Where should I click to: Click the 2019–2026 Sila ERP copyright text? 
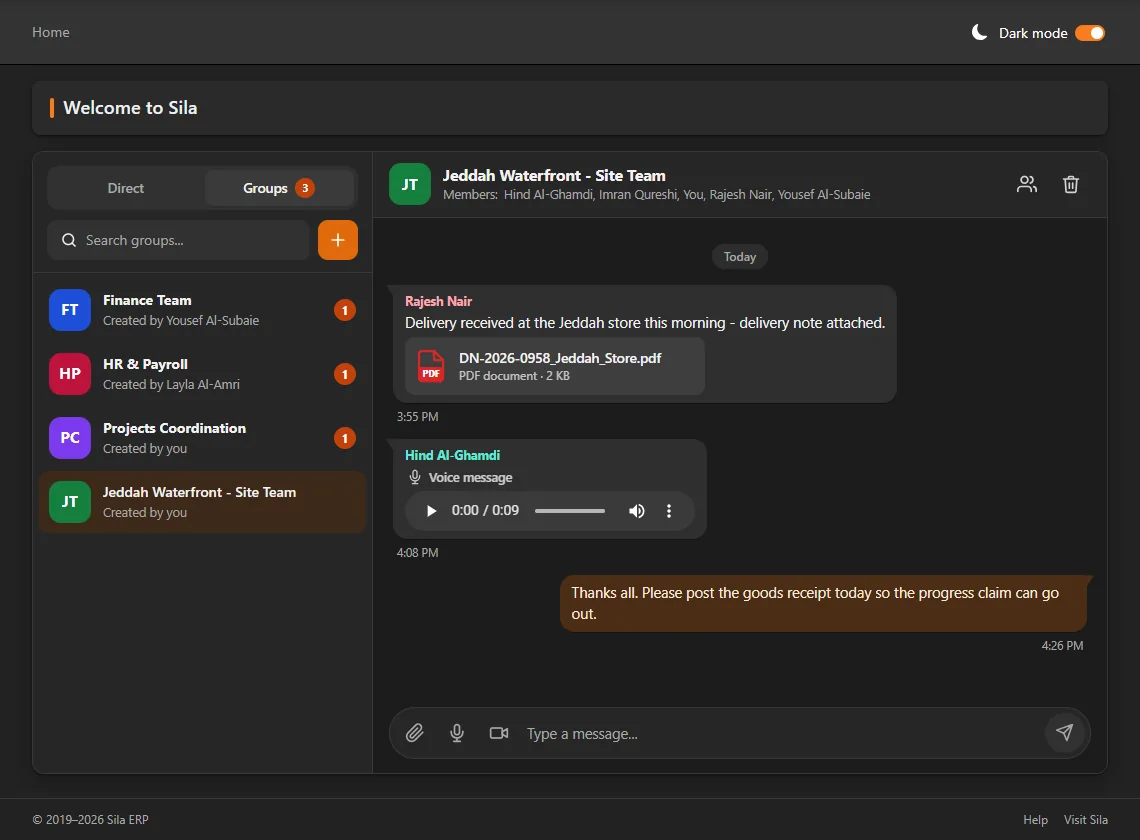click(90, 820)
